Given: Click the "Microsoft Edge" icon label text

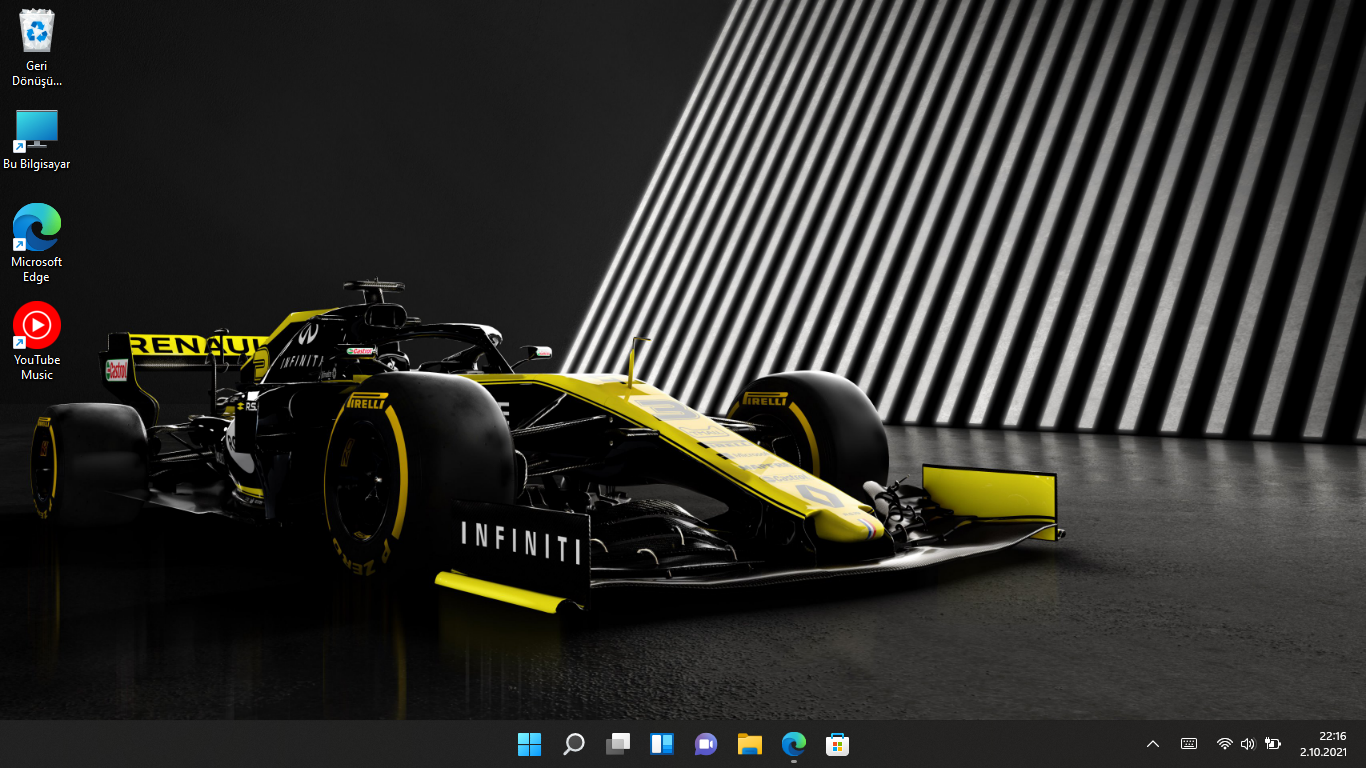Looking at the screenshot, I should (37, 270).
